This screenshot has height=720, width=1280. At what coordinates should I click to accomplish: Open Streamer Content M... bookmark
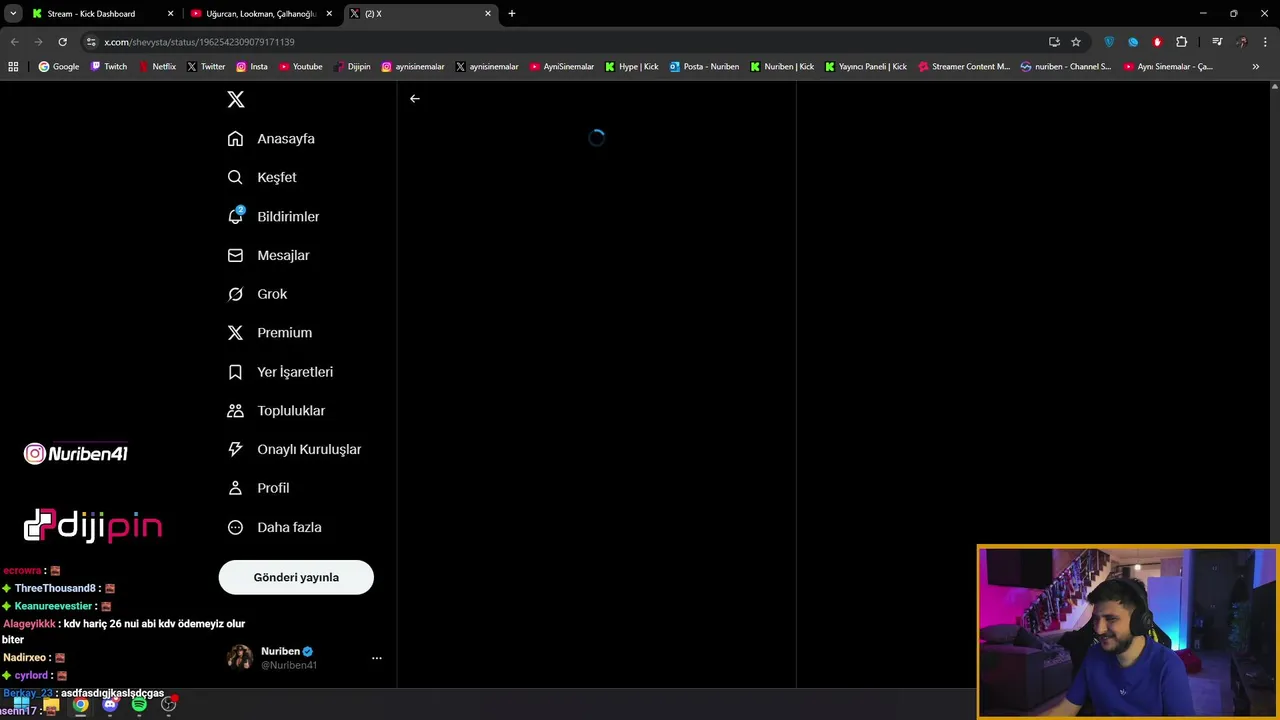[x=965, y=67]
